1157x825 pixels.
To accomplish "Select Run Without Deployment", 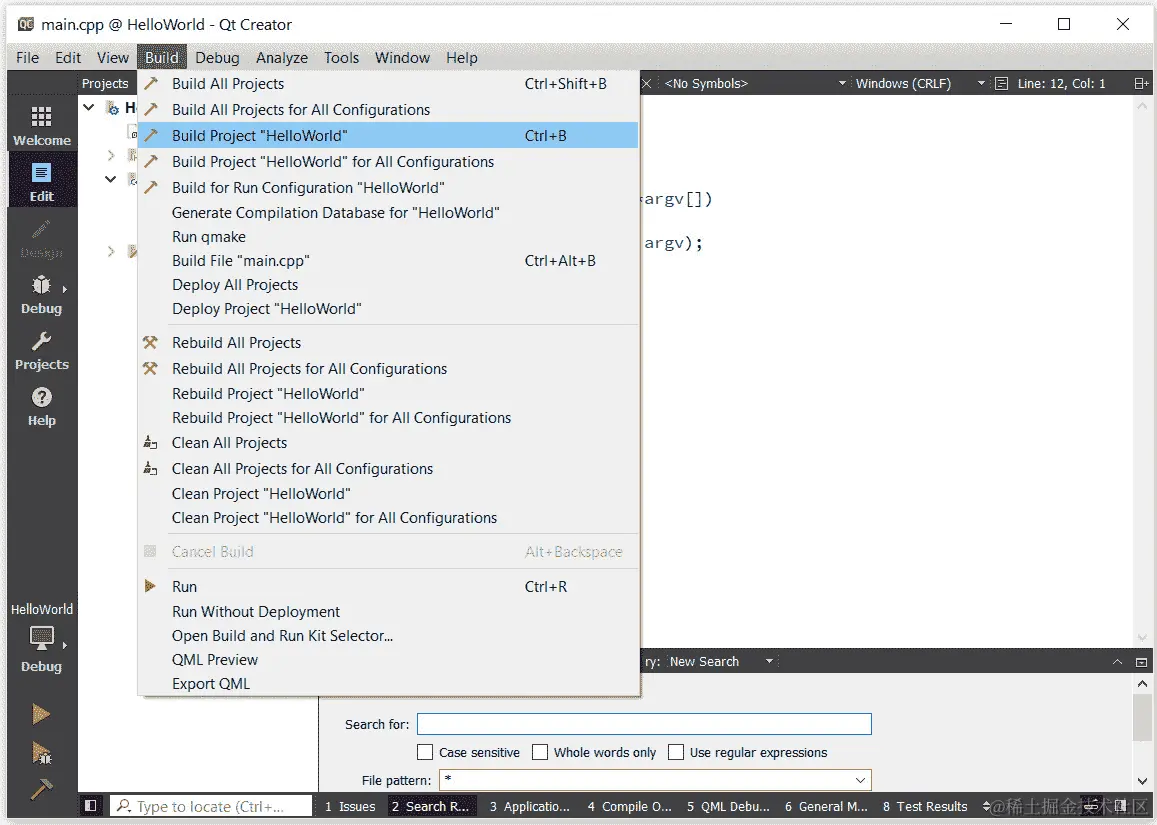I will tap(388, 612).
